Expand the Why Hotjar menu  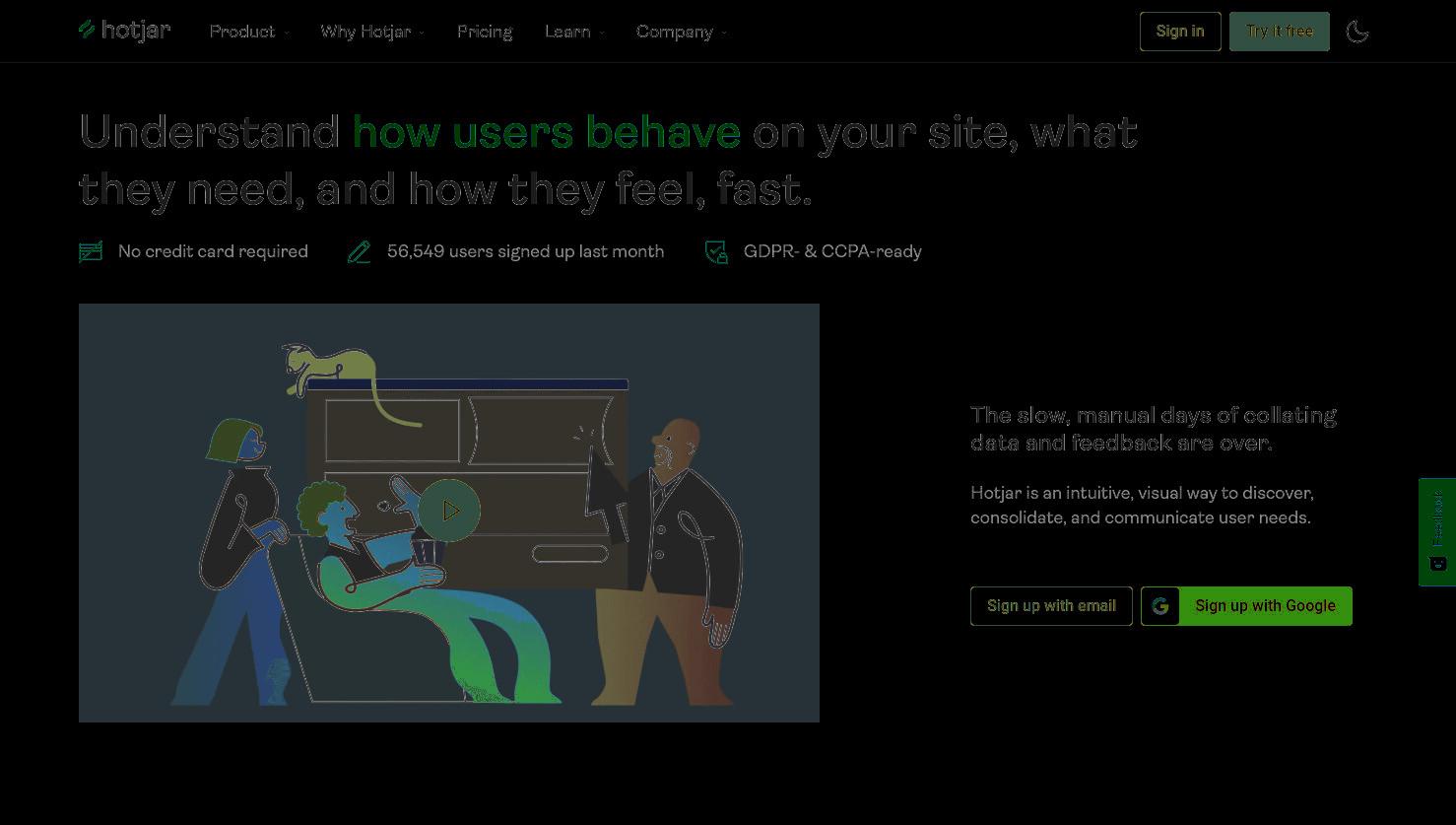[372, 32]
